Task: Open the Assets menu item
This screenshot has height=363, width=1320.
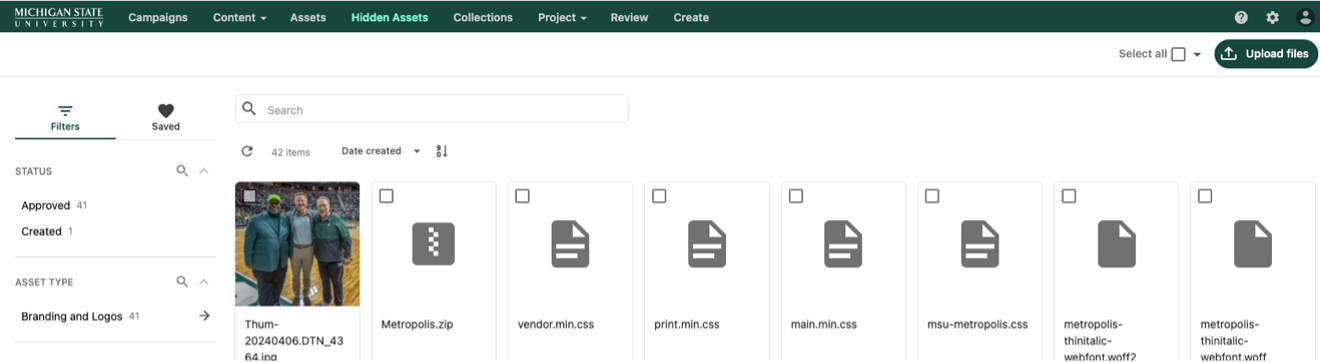Action: [x=308, y=17]
